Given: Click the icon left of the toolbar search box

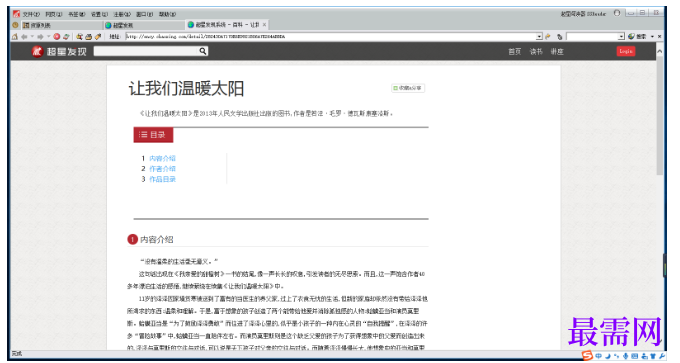Looking at the screenshot, I should coord(560,37).
